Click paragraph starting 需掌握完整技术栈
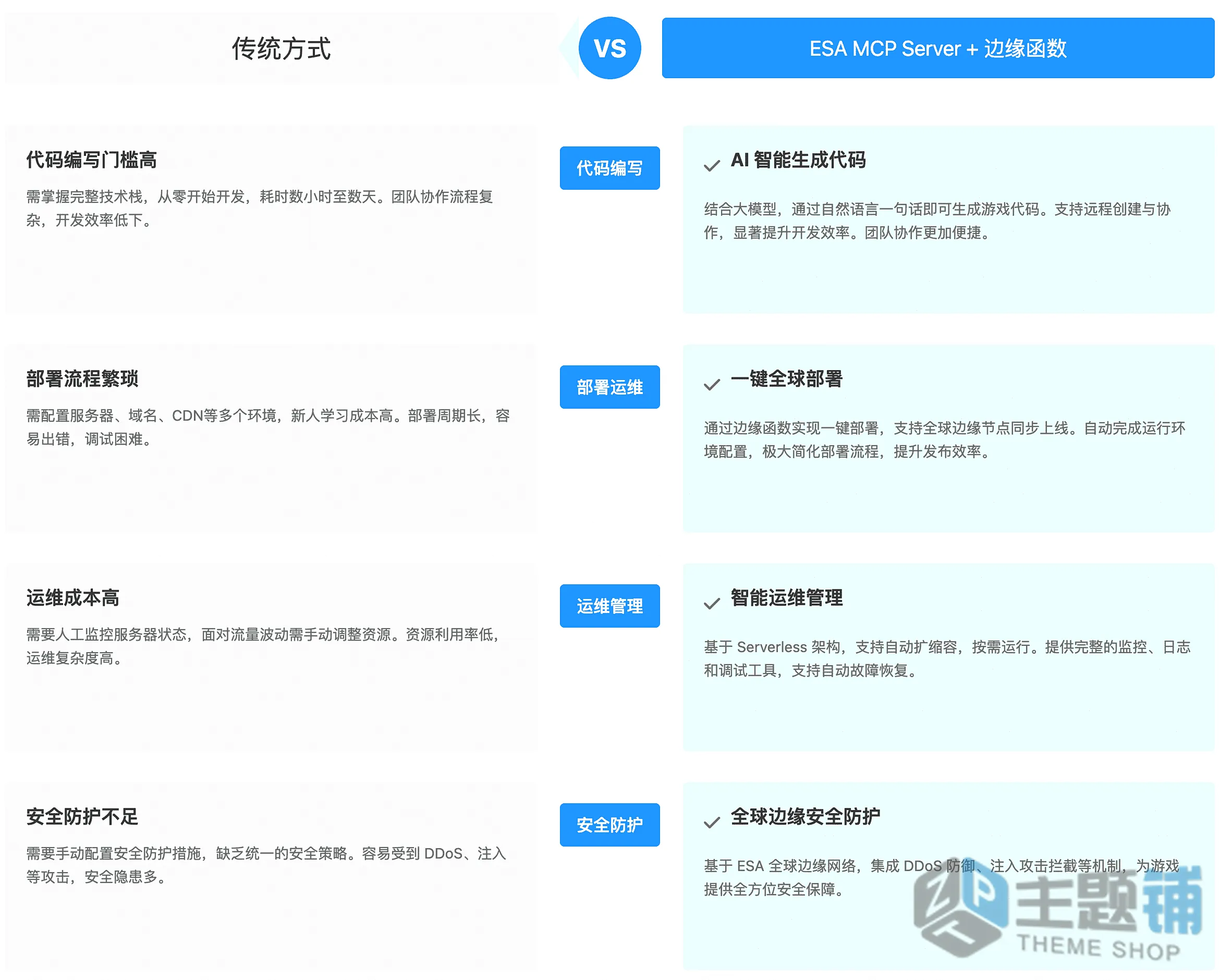The image size is (1220, 980). pyautogui.click(x=260, y=208)
